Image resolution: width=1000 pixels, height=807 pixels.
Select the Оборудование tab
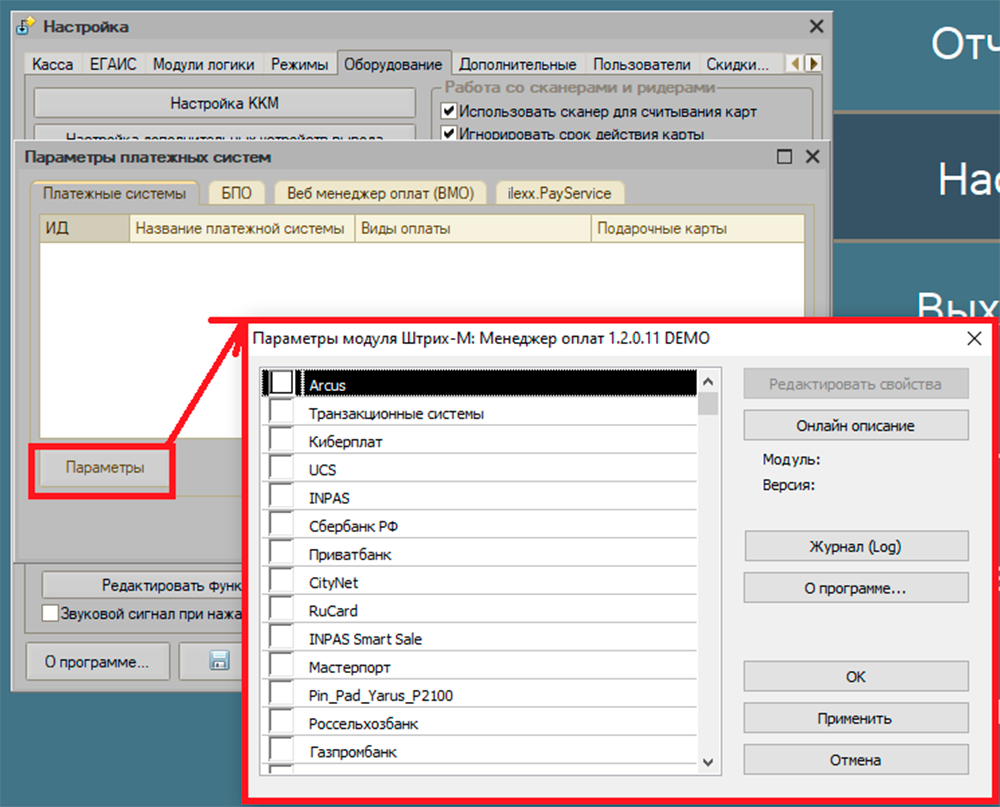pos(393,64)
